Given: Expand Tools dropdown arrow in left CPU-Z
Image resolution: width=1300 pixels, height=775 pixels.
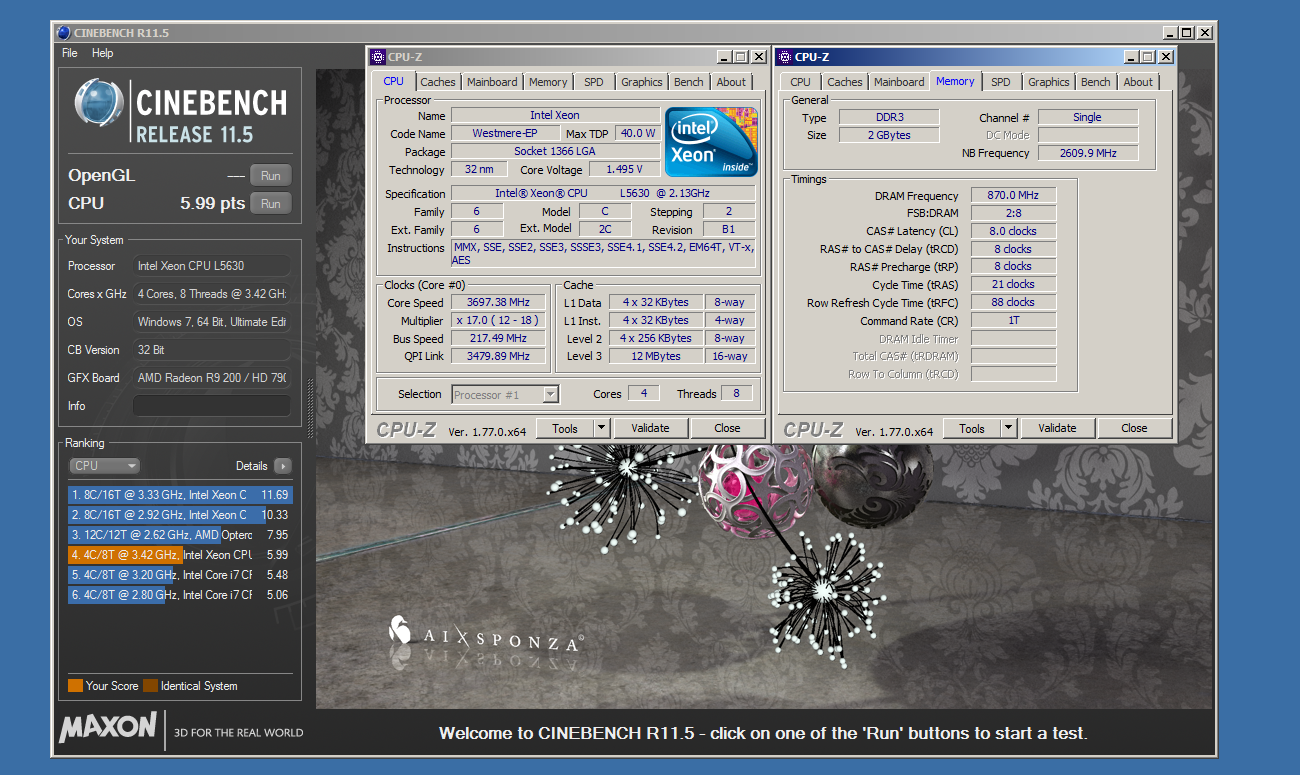Looking at the screenshot, I should coord(602,428).
